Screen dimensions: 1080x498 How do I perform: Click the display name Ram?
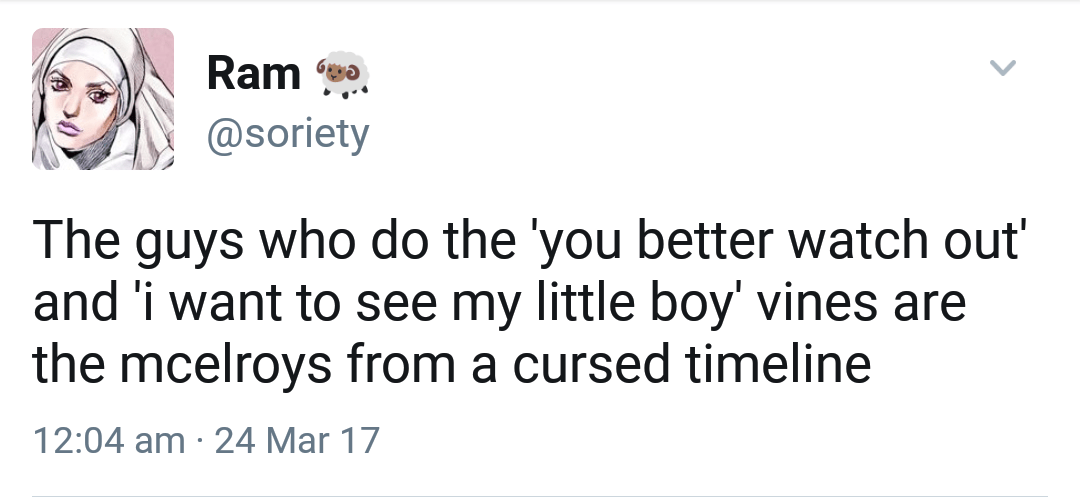point(253,75)
